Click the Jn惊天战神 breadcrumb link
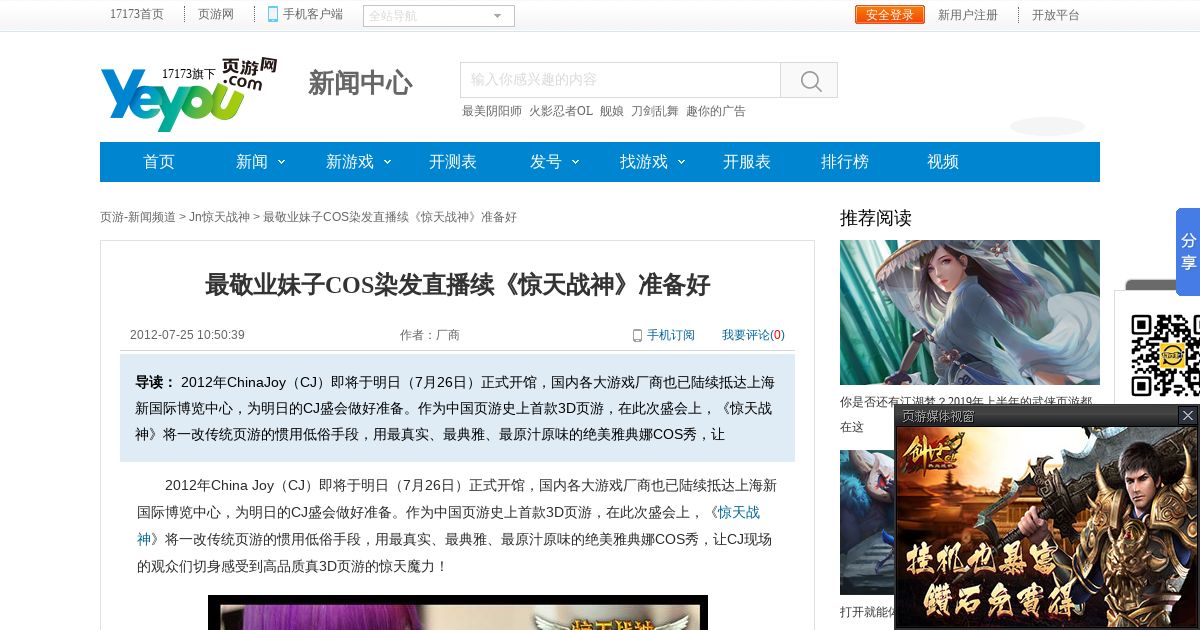Image resolution: width=1200 pixels, height=630 pixels. (x=219, y=217)
